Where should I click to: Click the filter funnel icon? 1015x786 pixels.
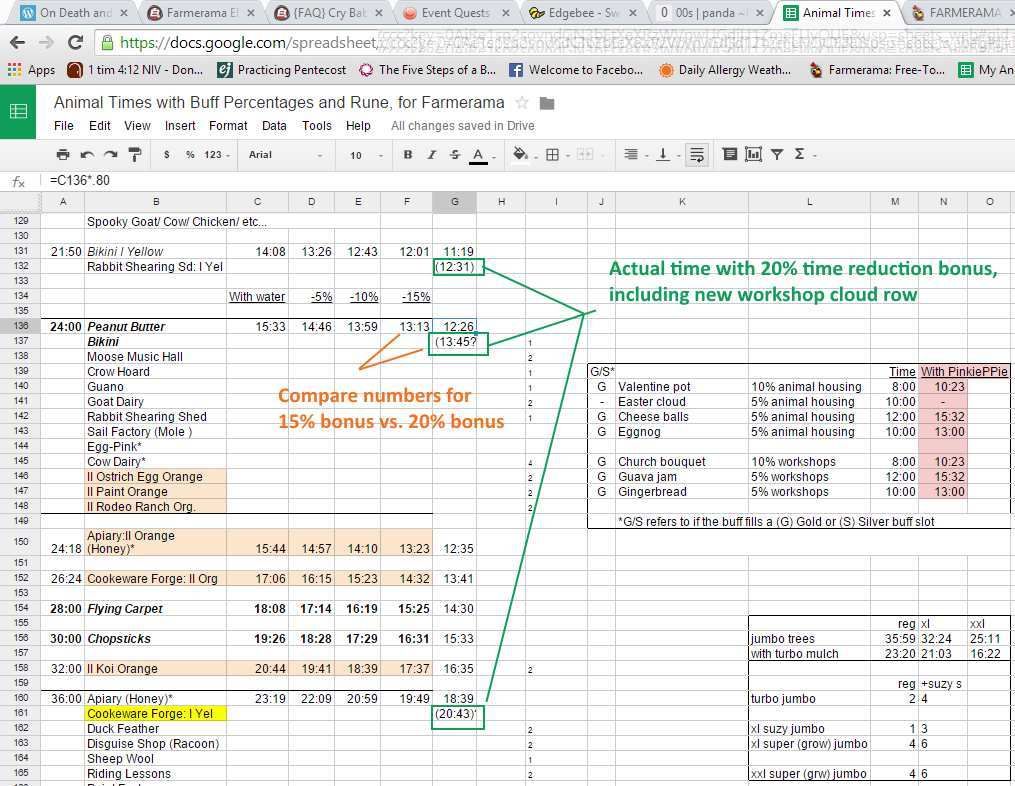tap(777, 155)
